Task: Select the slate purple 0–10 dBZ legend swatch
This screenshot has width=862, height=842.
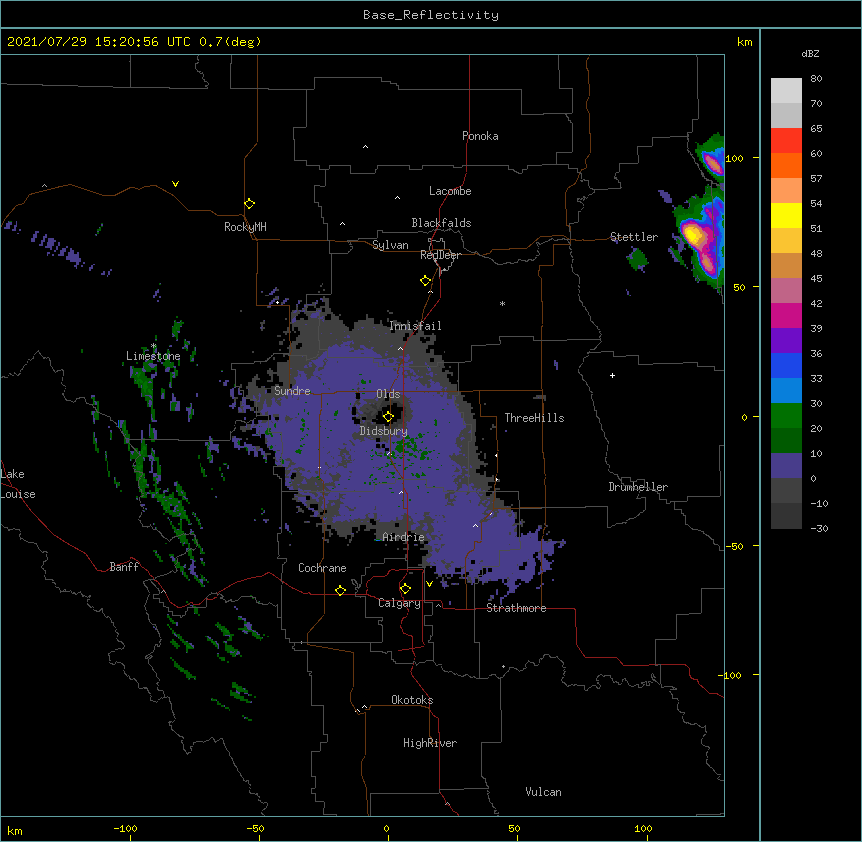Action: click(x=786, y=466)
